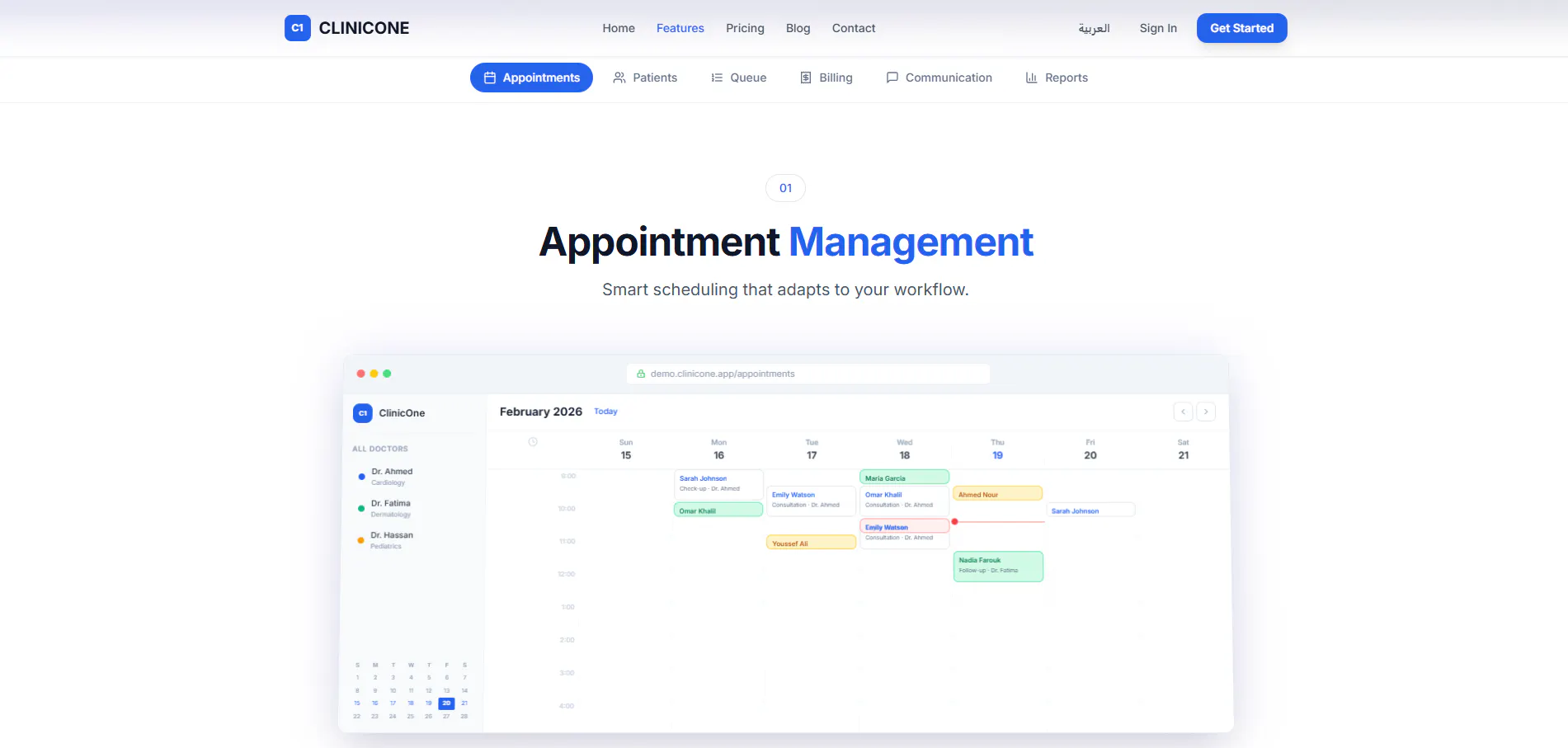1568x748 pixels.
Task: Select Sun 15 column header
Action: click(x=626, y=449)
